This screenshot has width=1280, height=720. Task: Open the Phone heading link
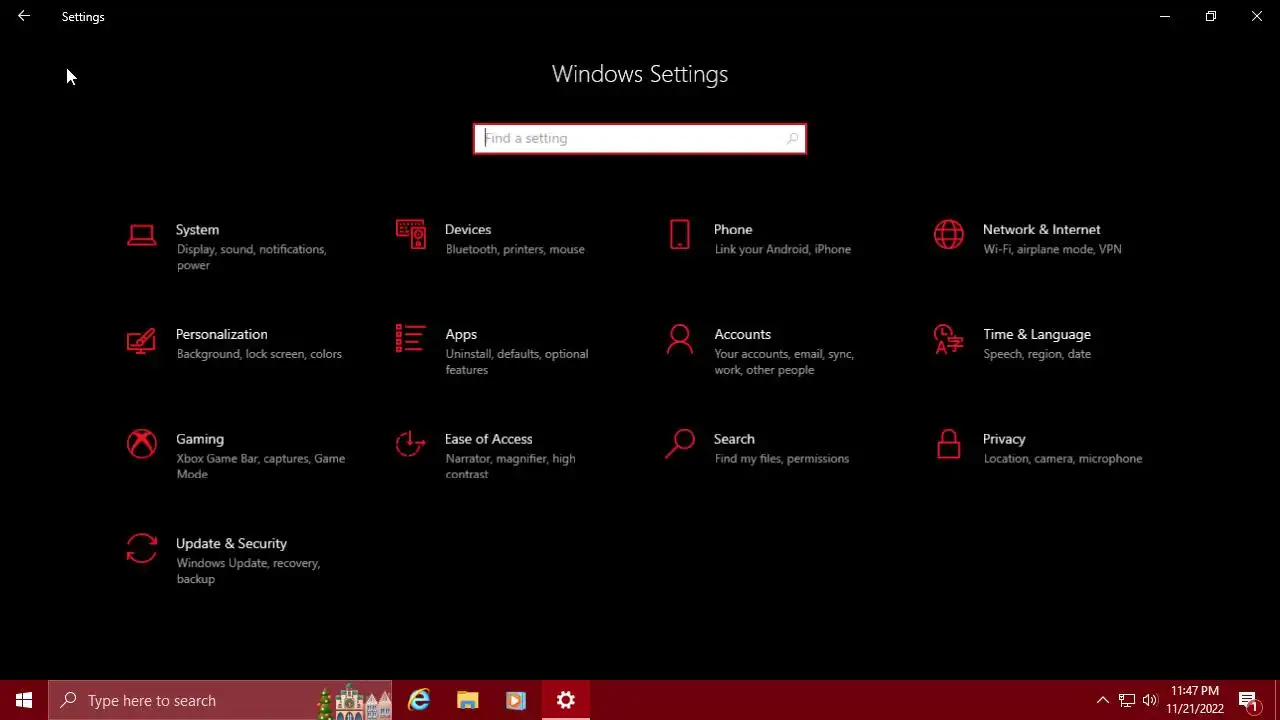[733, 229]
